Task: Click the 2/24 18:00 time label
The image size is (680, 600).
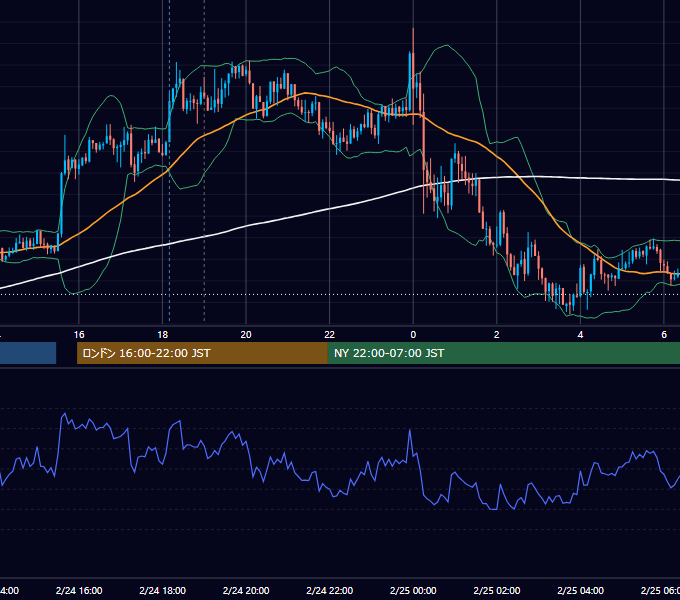Action: (163, 590)
